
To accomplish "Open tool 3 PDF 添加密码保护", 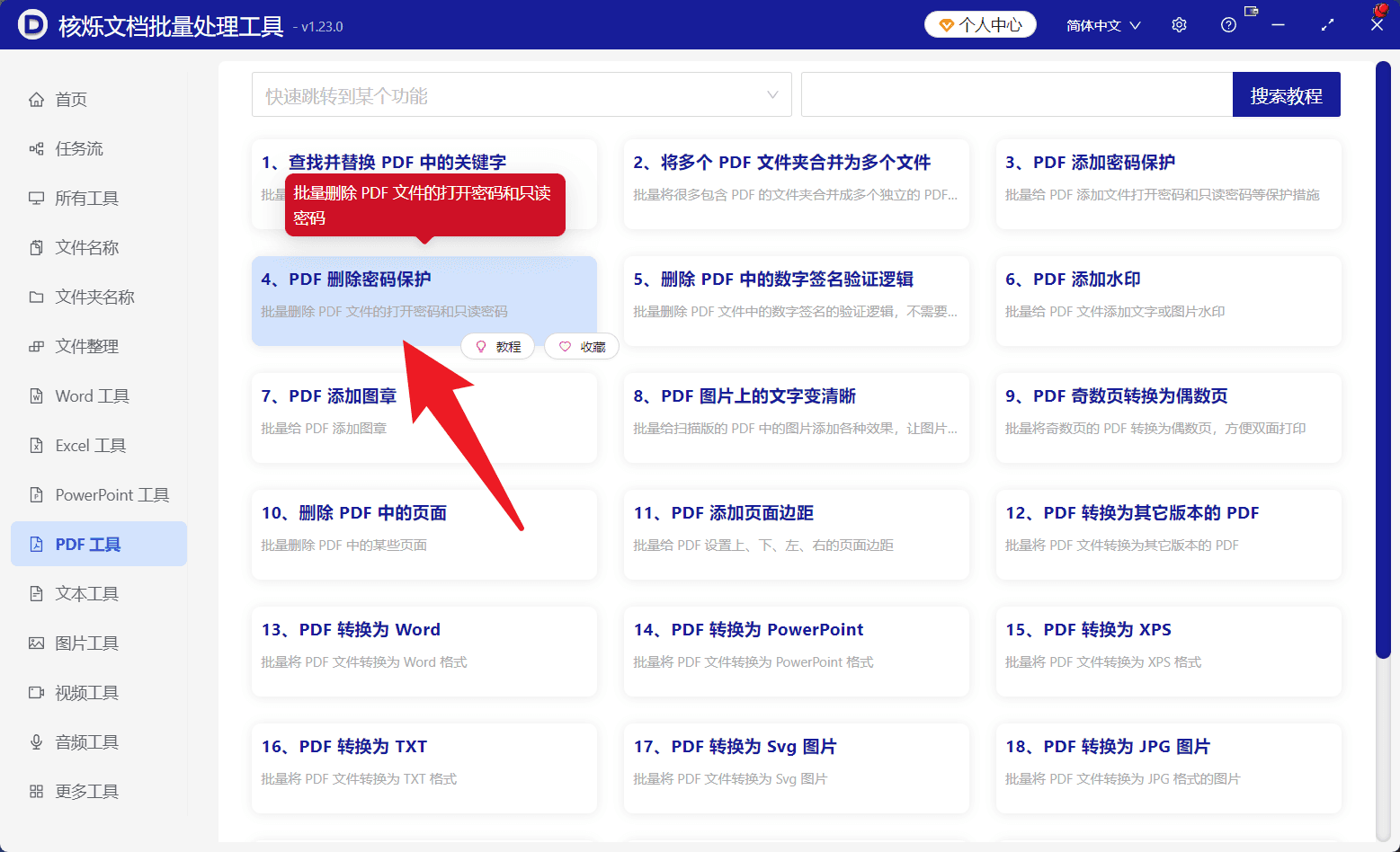I will pos(1169,184).
